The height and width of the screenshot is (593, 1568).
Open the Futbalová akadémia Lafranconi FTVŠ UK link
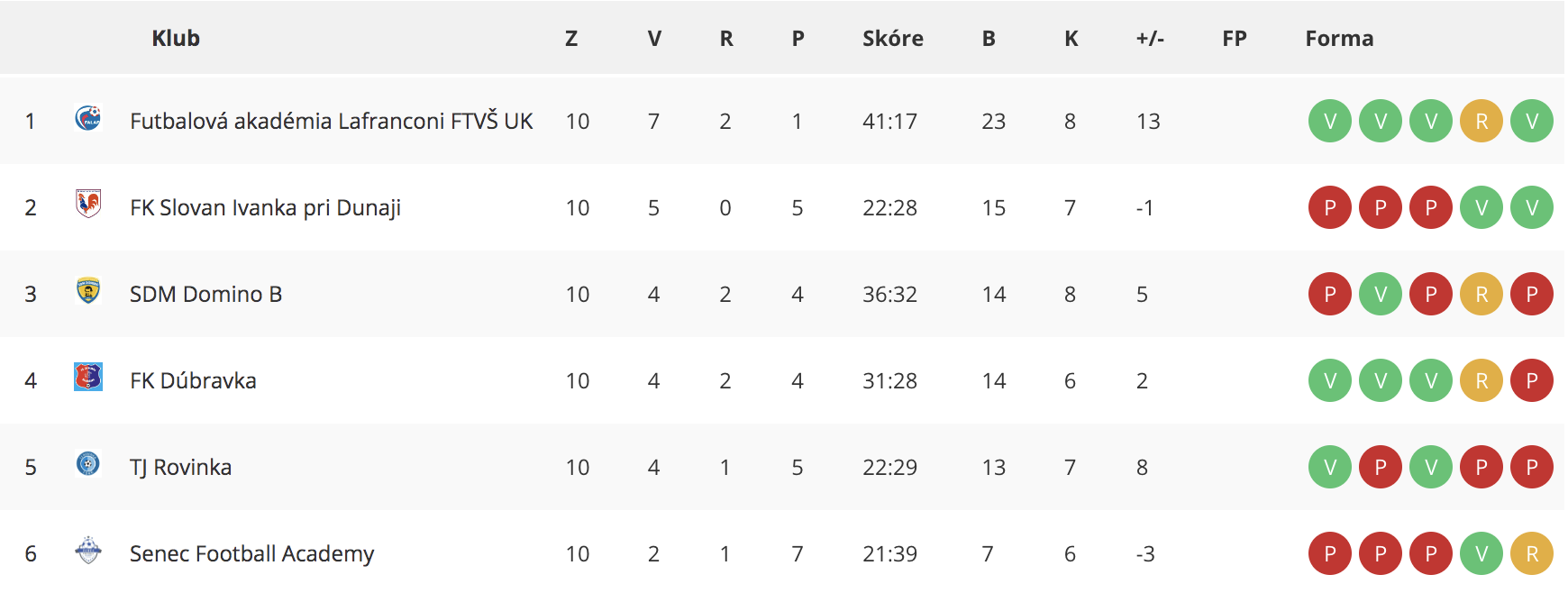pyautogui.click(x=332, y=121)
